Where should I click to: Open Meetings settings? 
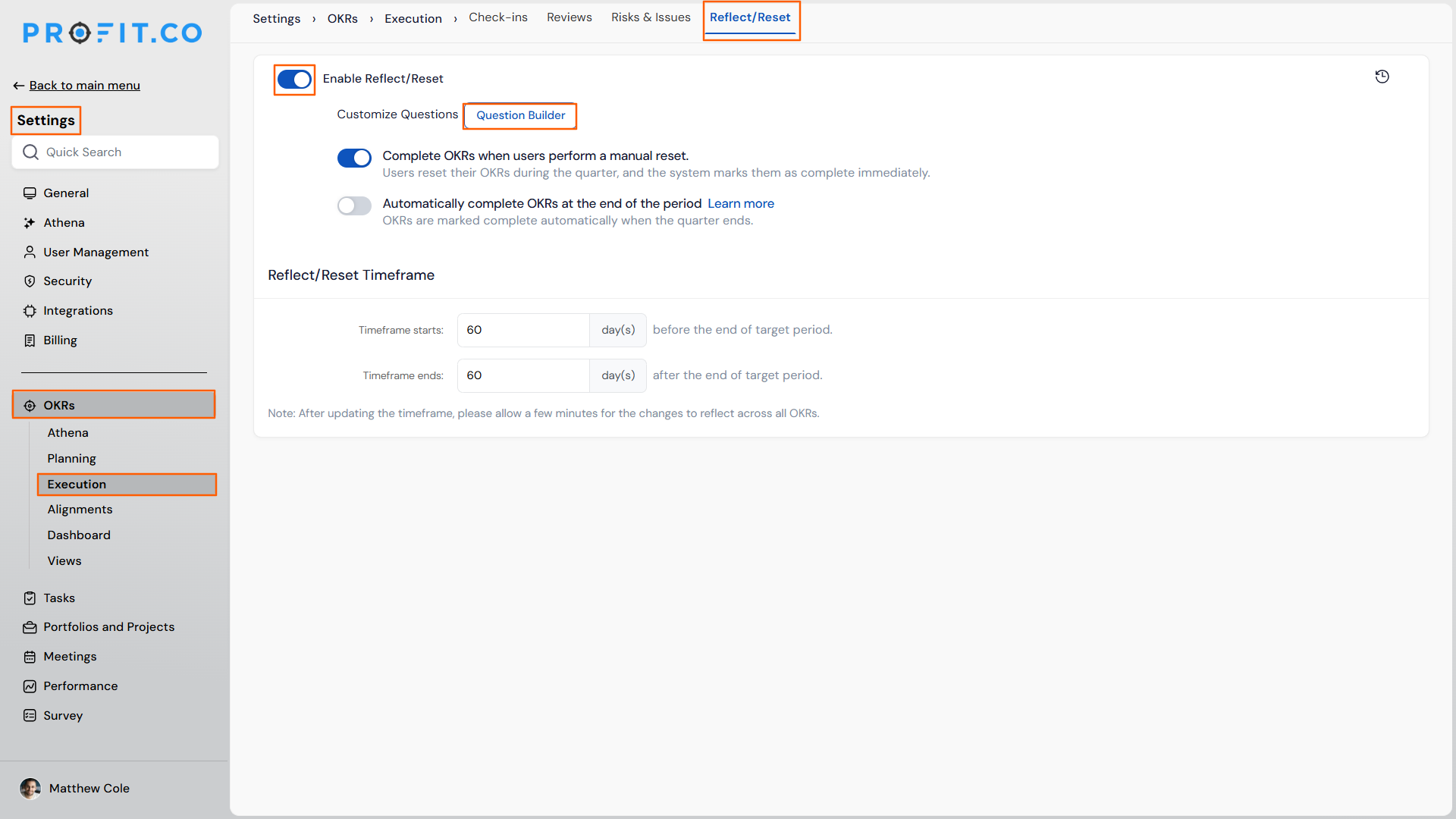point(70,657)
